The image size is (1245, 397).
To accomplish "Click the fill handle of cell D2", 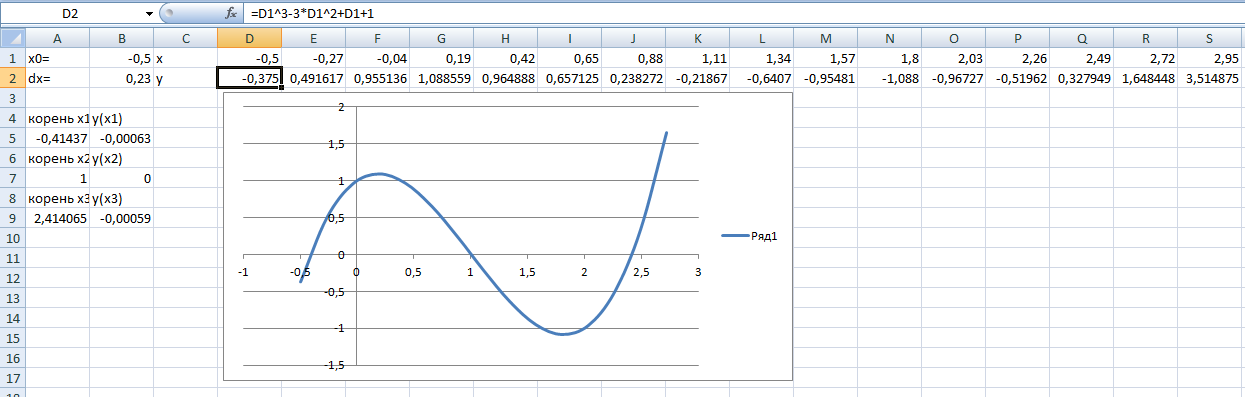I will [281, 88].
